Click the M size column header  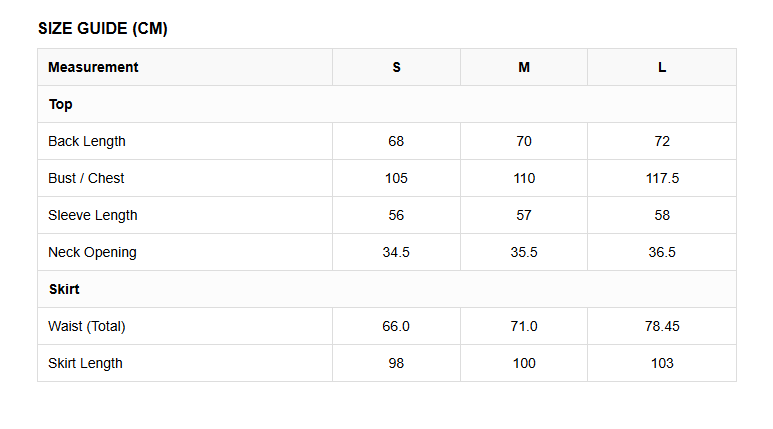[x=524, y=67]
